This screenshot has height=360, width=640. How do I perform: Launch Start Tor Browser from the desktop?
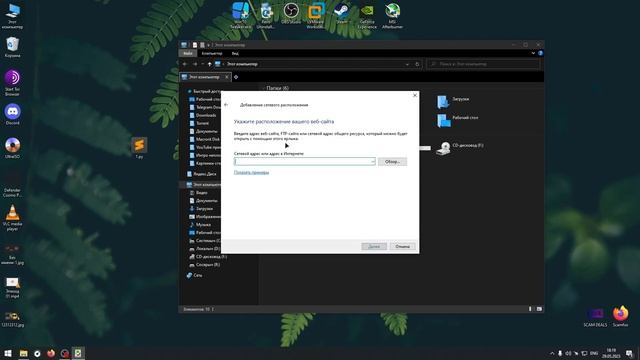point(12,83)
